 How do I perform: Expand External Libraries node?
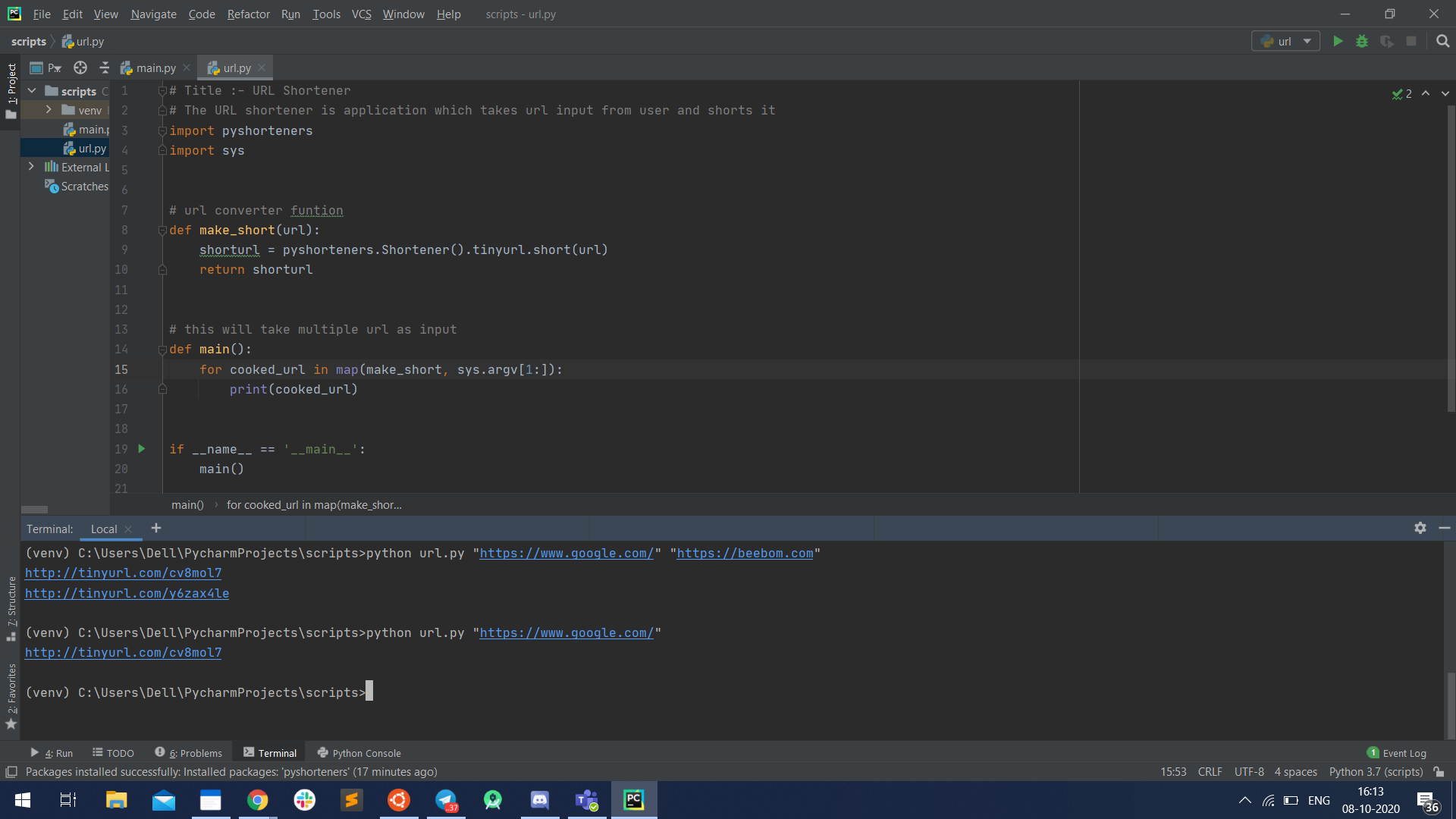31,167
